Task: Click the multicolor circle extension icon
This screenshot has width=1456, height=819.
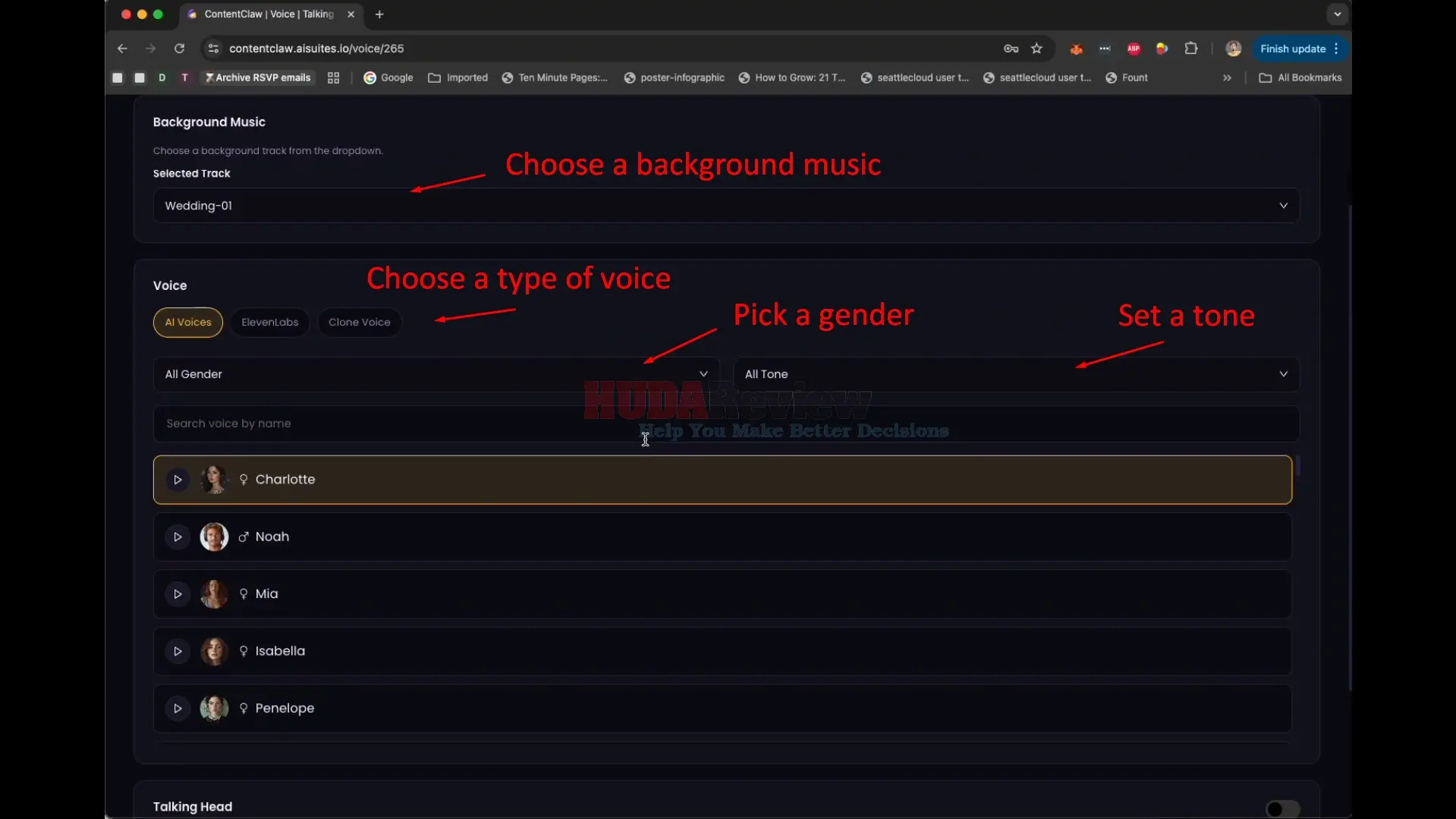Action: click(1162, 49)
